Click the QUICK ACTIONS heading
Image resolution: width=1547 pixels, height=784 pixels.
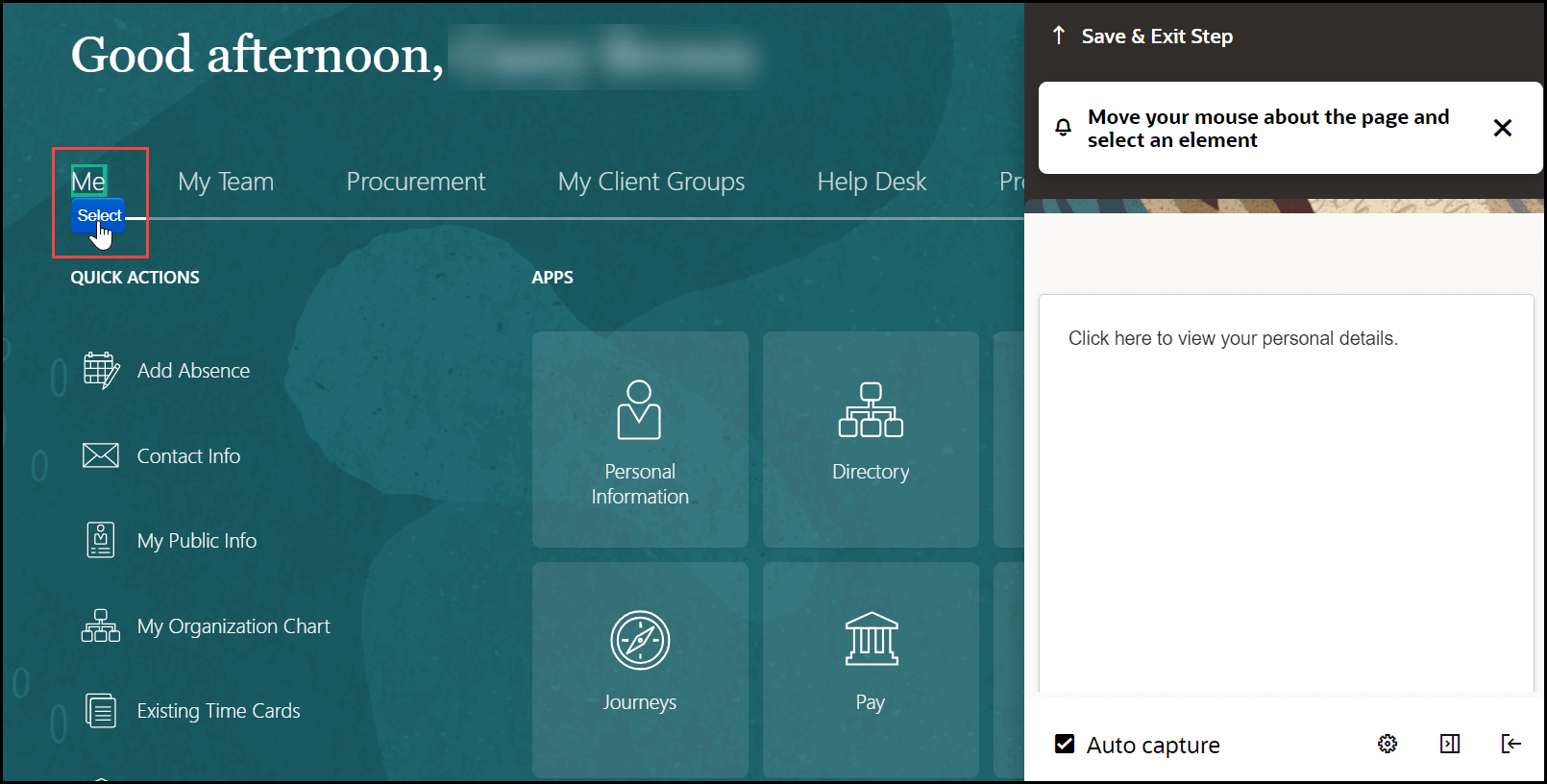pos(135,278)
